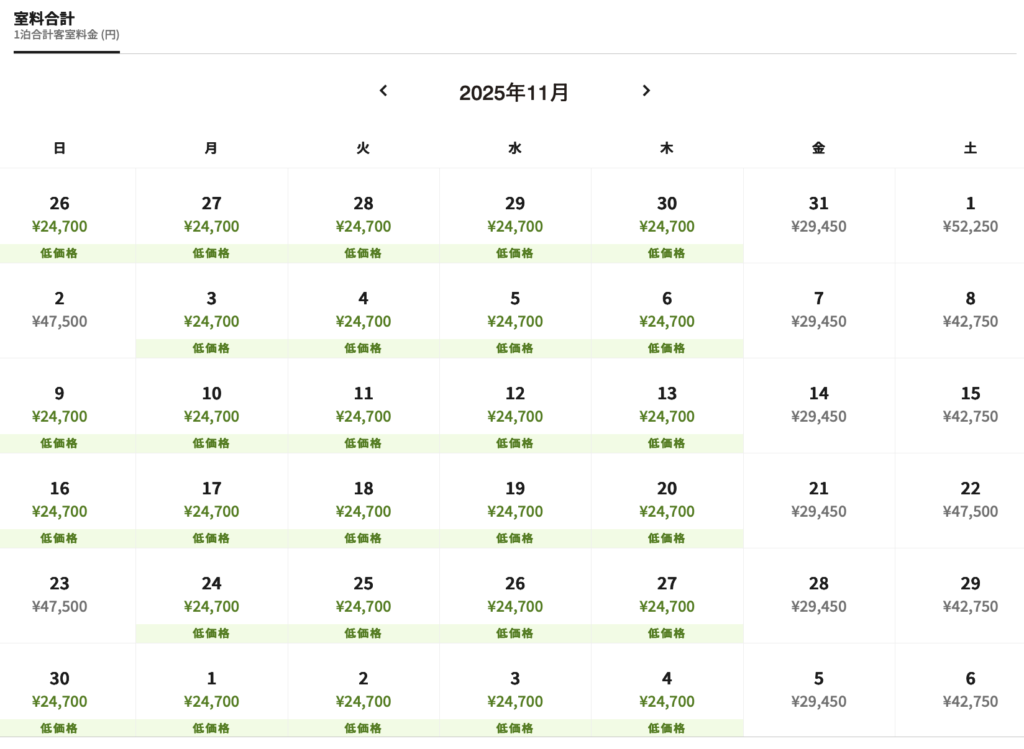Select December 6 at ¥42,750
The image size is (1024, 749).
[x=970, y=691]
